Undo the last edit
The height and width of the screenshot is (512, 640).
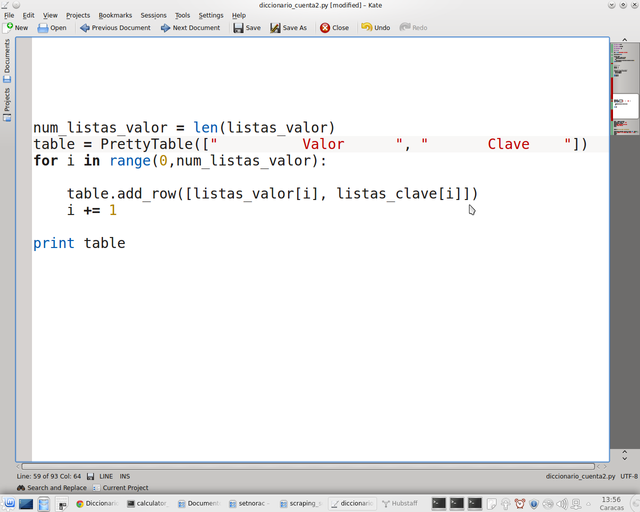point(376,28)
